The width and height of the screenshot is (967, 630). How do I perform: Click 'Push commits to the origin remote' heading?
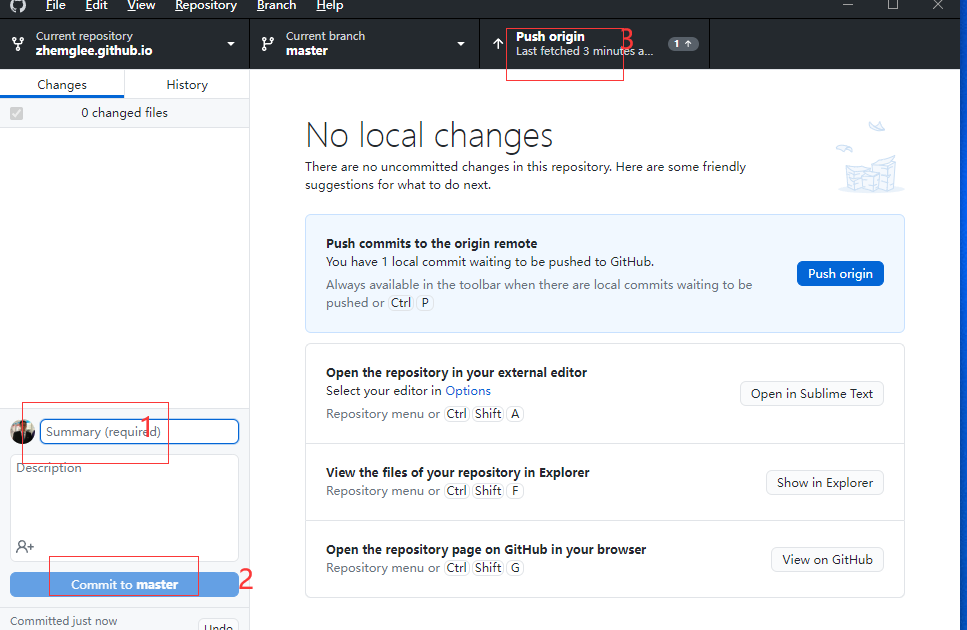[432, 243]
